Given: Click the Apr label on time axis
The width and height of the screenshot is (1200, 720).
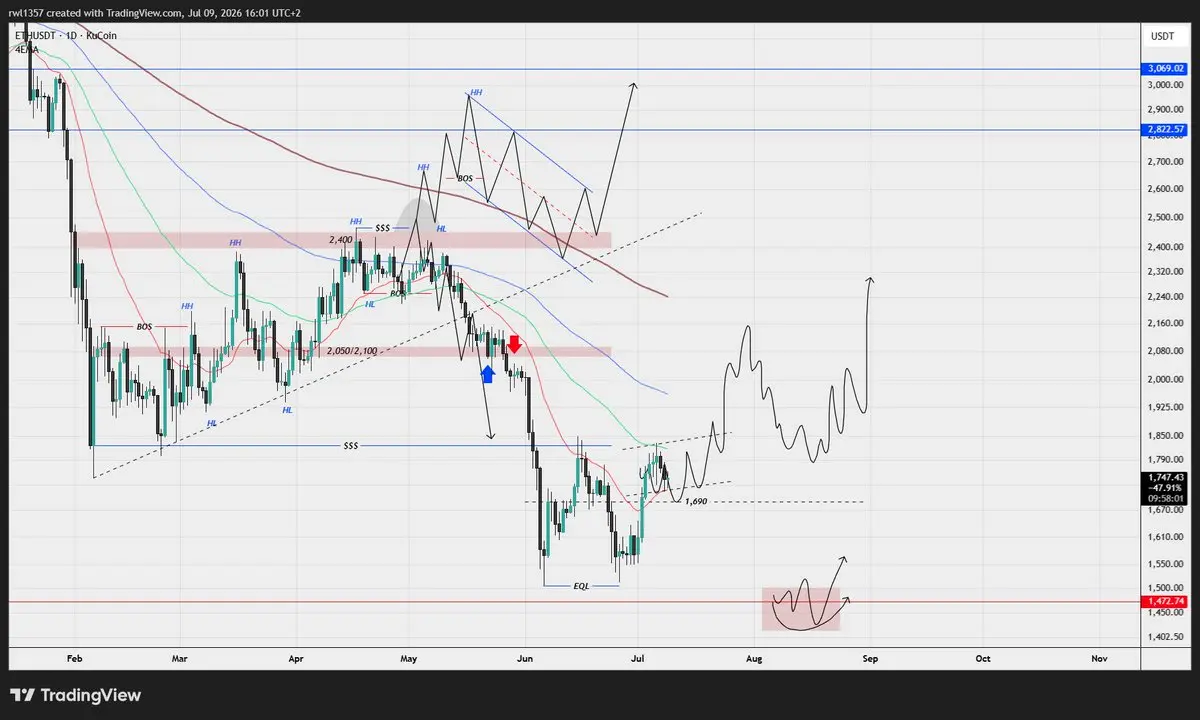Looking at the screenshot, I should pos(295,659).
